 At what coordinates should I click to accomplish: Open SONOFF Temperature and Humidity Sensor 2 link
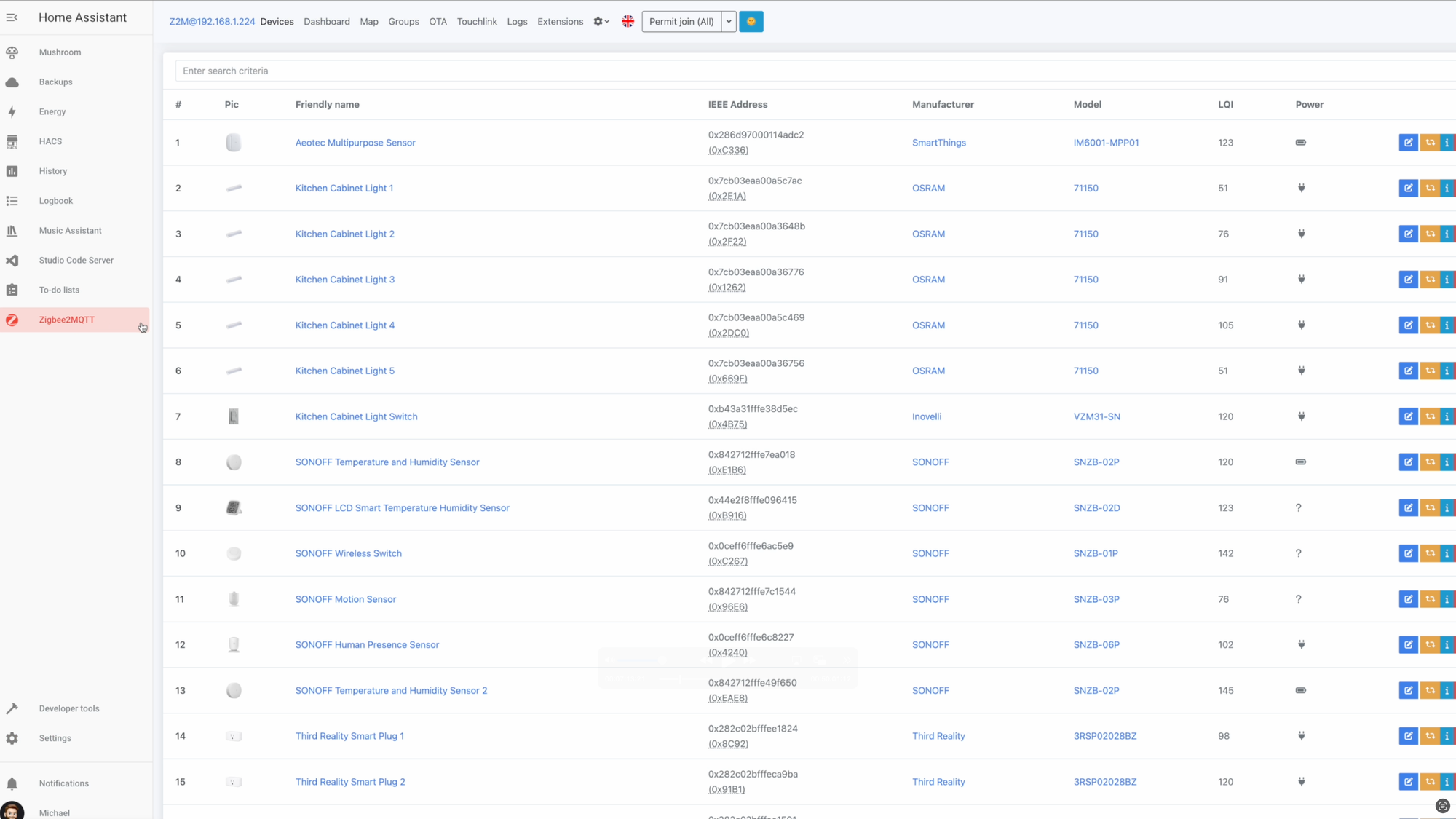[x=391, y=691]
